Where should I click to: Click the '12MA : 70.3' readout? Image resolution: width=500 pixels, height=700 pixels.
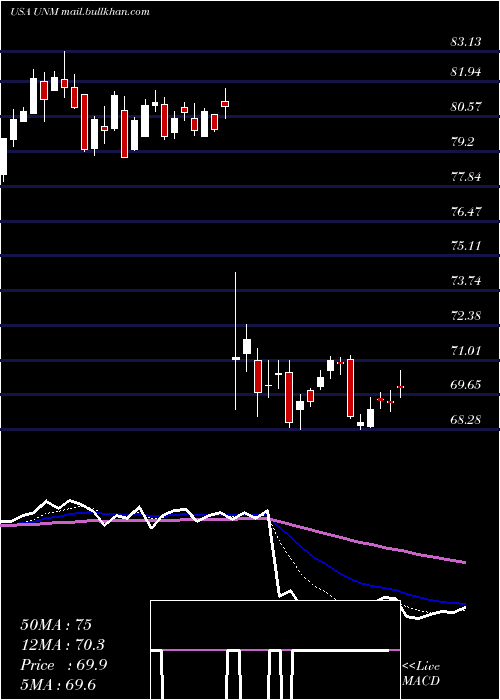tap(62, 645)
